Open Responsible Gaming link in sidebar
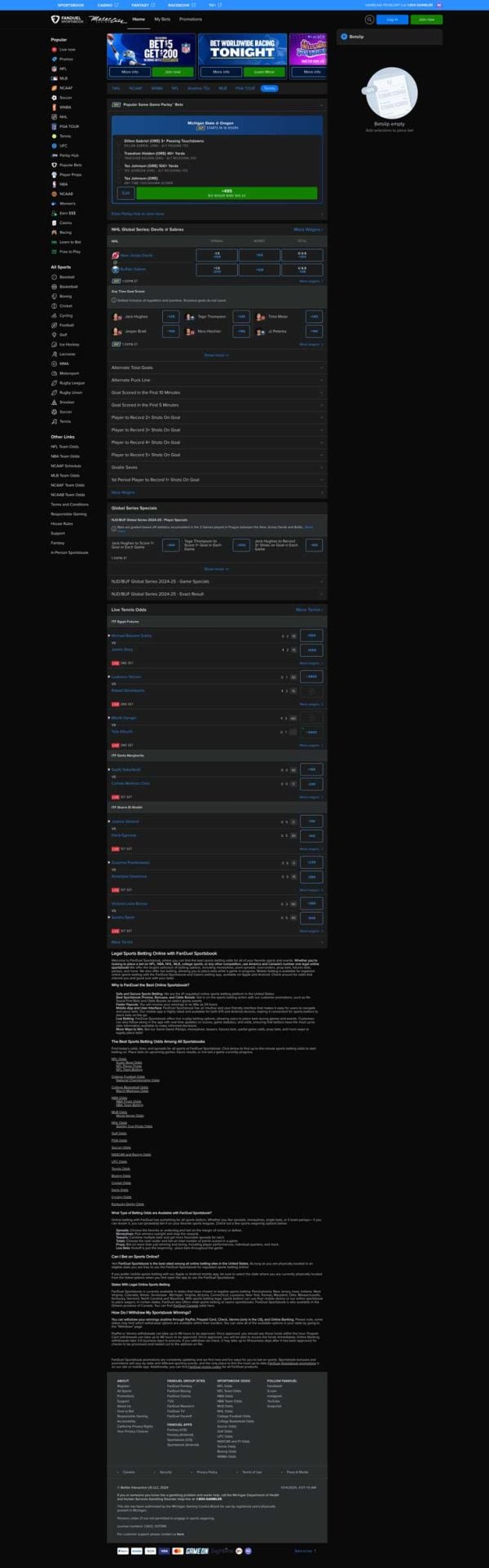The image size is (489, 1568). coord(68,514)
